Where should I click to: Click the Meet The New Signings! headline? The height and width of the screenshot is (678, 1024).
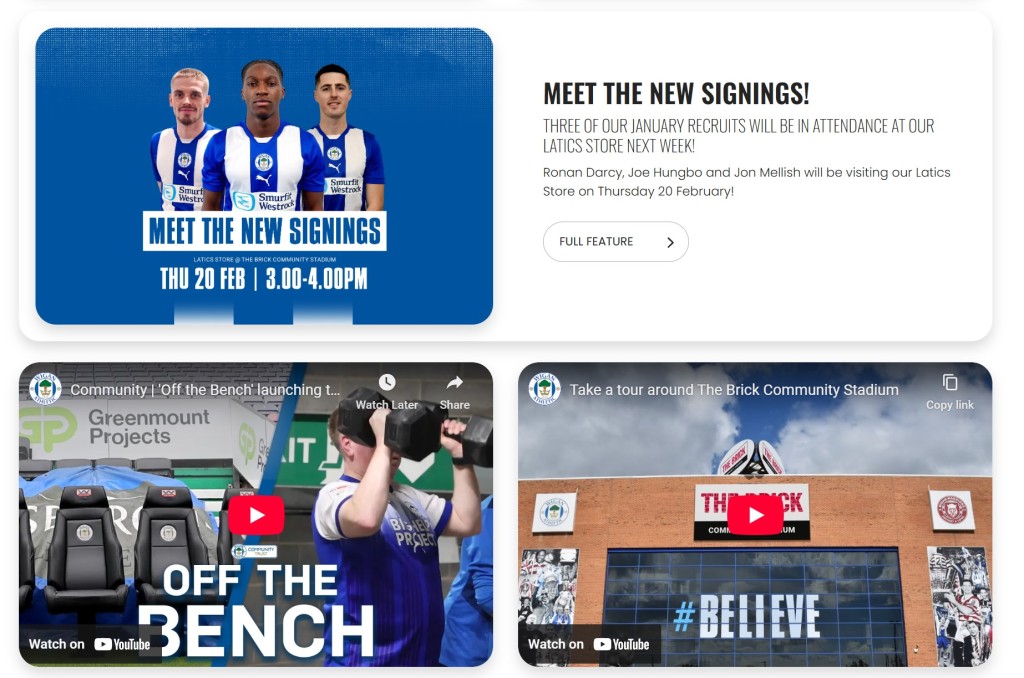(677, 93)
